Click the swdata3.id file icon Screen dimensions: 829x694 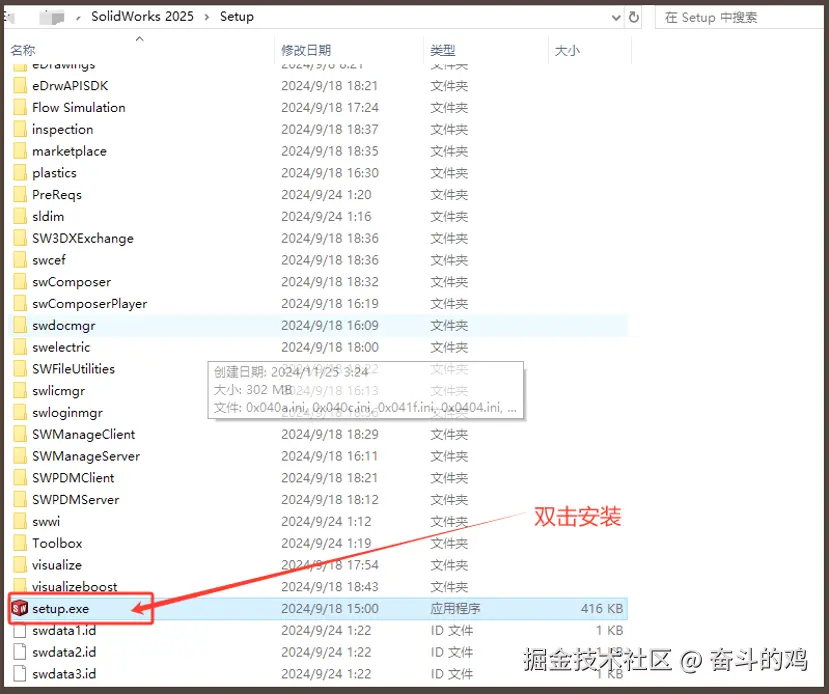pyautogui.click(x=20, y=673)
